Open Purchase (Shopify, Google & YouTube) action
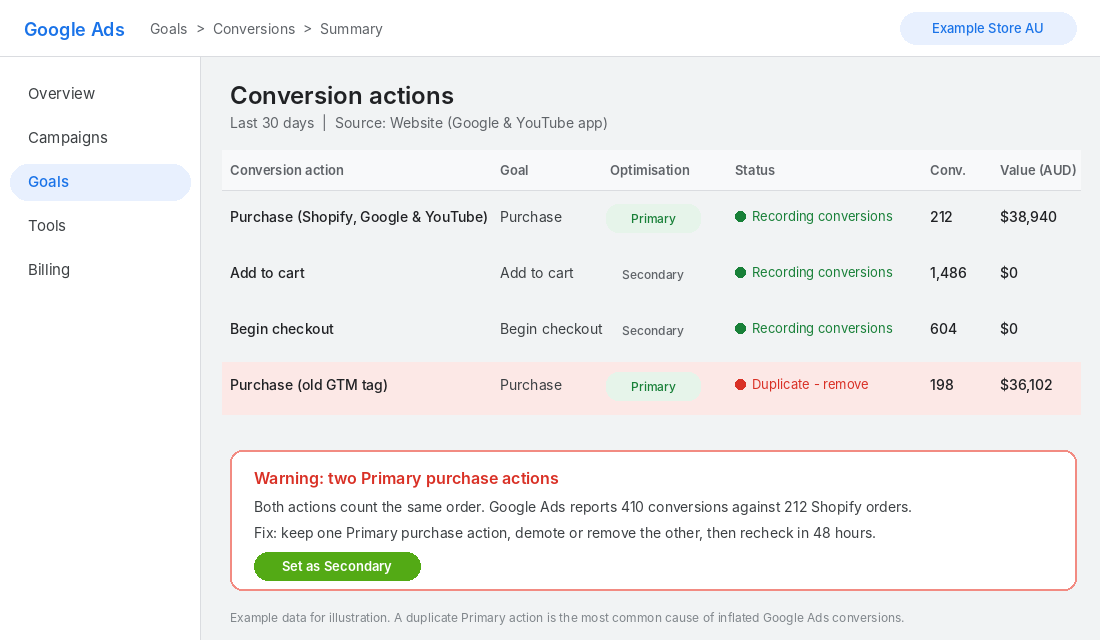Screen dimensions: 1100x640 click(358, 217)
